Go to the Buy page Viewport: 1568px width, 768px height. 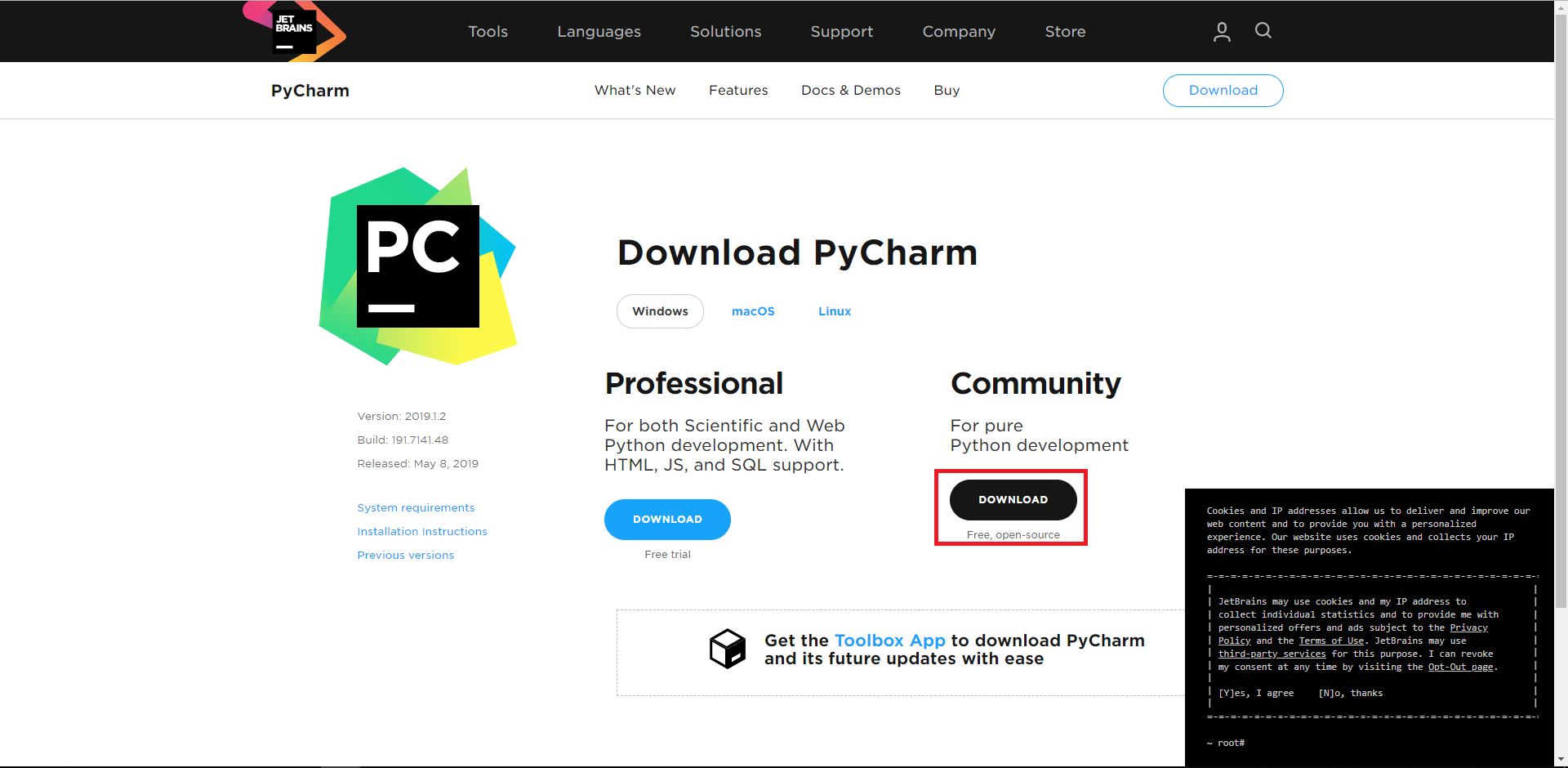(947, 90)
